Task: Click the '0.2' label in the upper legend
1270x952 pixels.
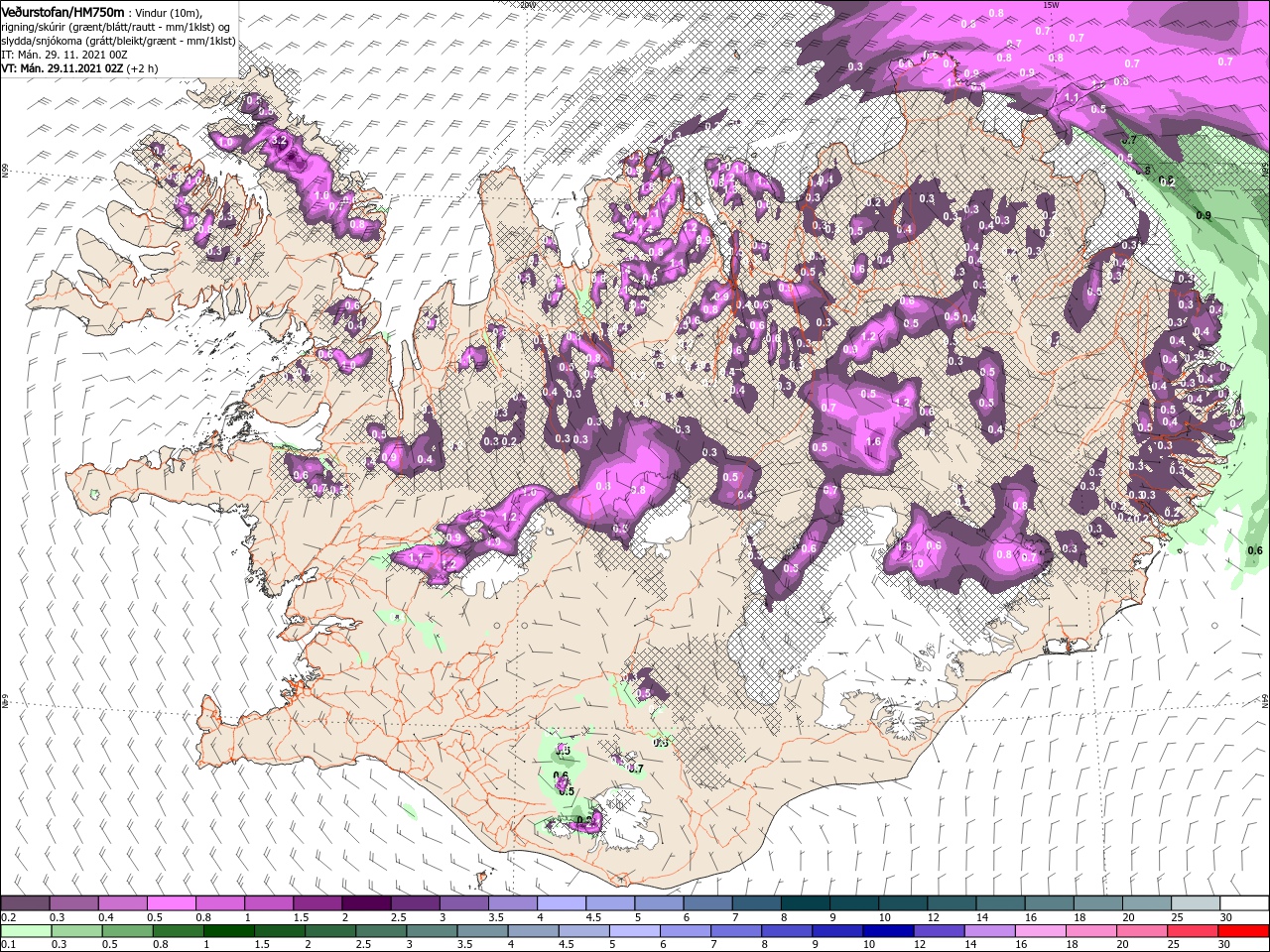Action: 8,917
